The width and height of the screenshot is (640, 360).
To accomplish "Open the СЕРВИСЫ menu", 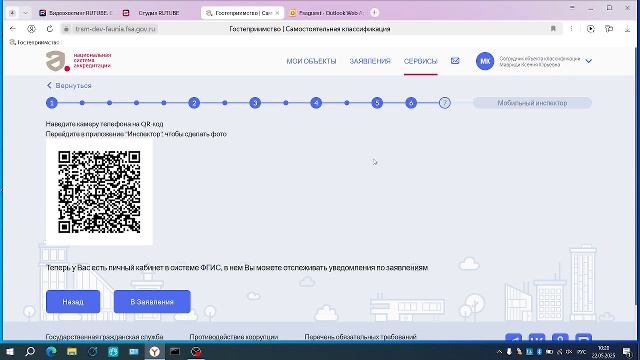I will click(420, 61).
